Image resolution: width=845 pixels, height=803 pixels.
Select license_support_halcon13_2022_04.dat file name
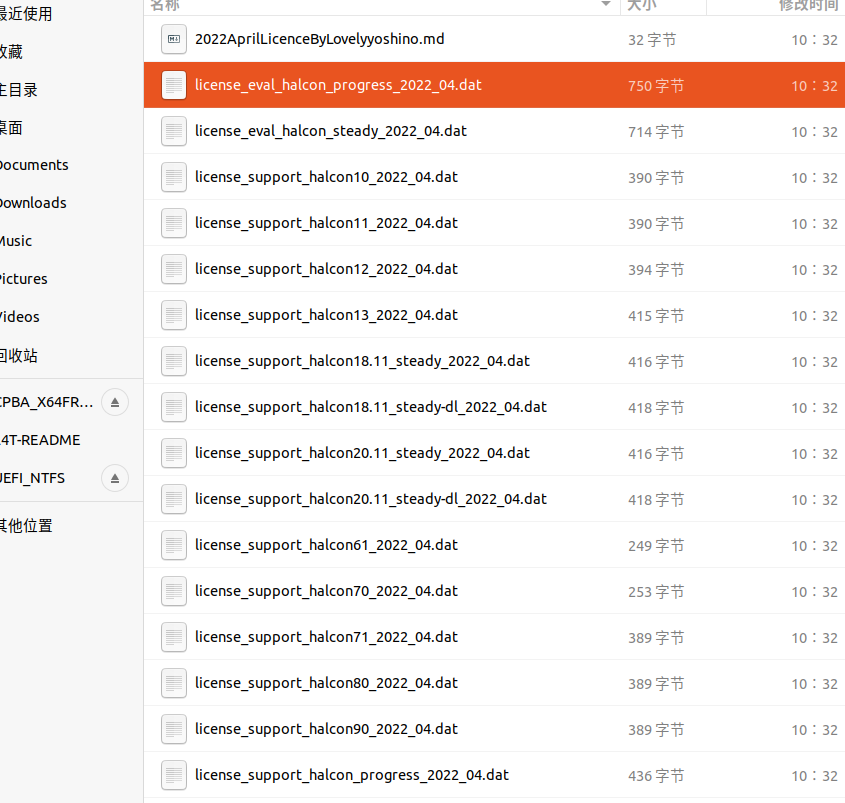tap(326, 315)
